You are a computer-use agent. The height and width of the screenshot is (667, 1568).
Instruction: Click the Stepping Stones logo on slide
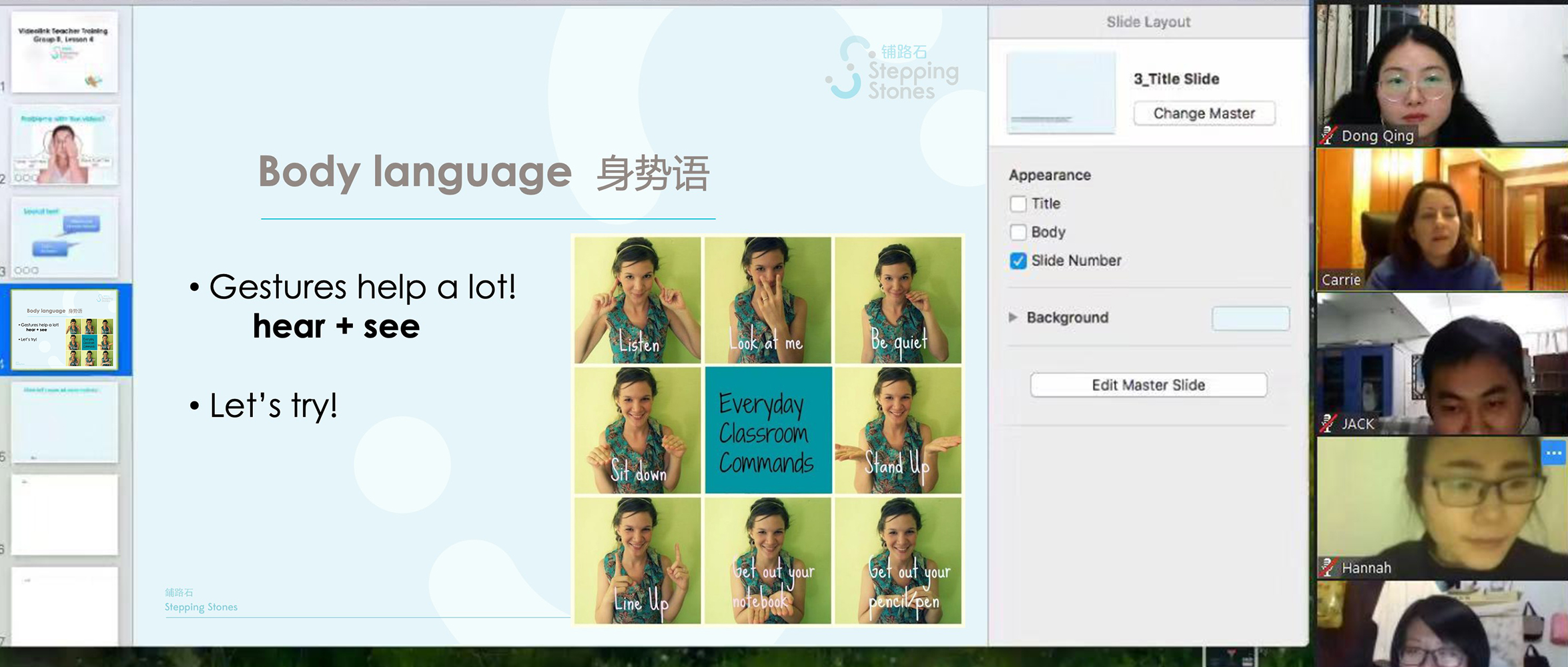pos(892,68)
